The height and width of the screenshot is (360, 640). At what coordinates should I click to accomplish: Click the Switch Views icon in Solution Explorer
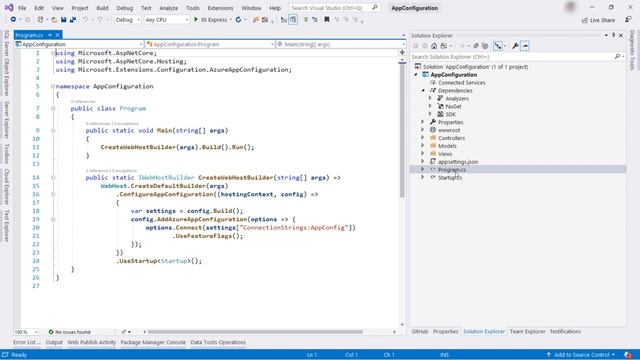pyautogui.click(x=444, y=46)
